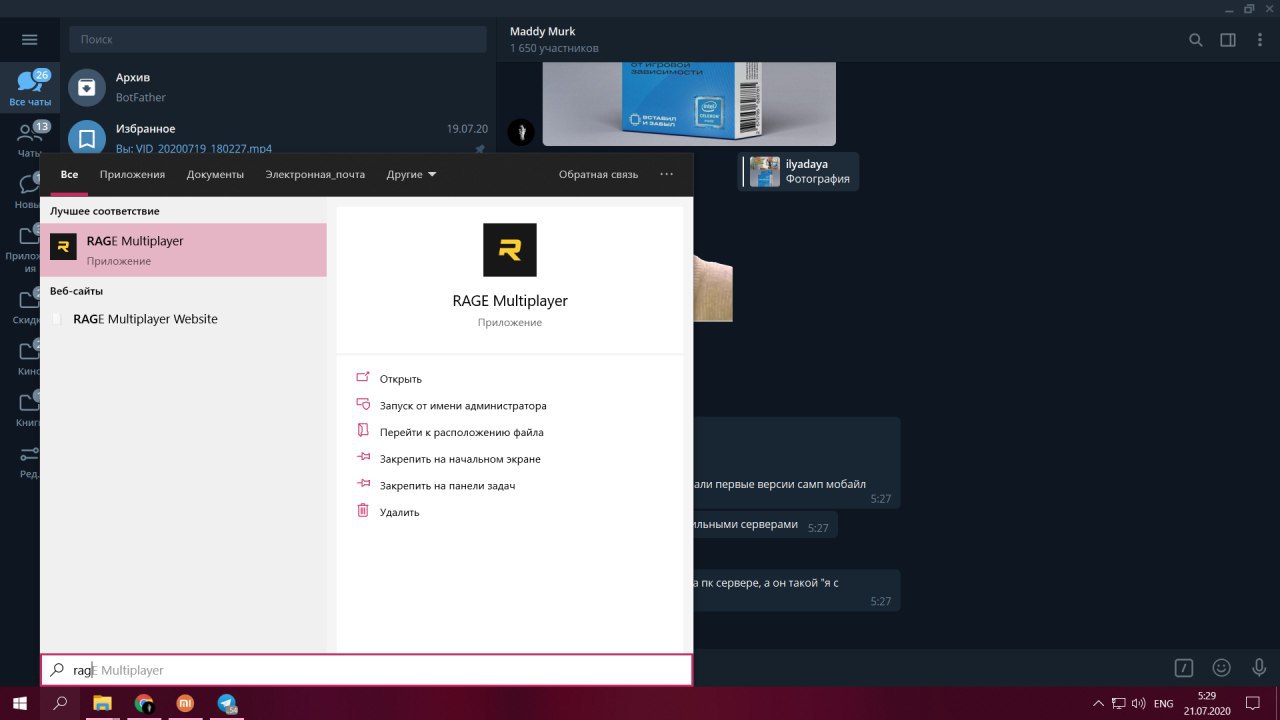Open the Избранное saved messages avatar

[87, 138]
